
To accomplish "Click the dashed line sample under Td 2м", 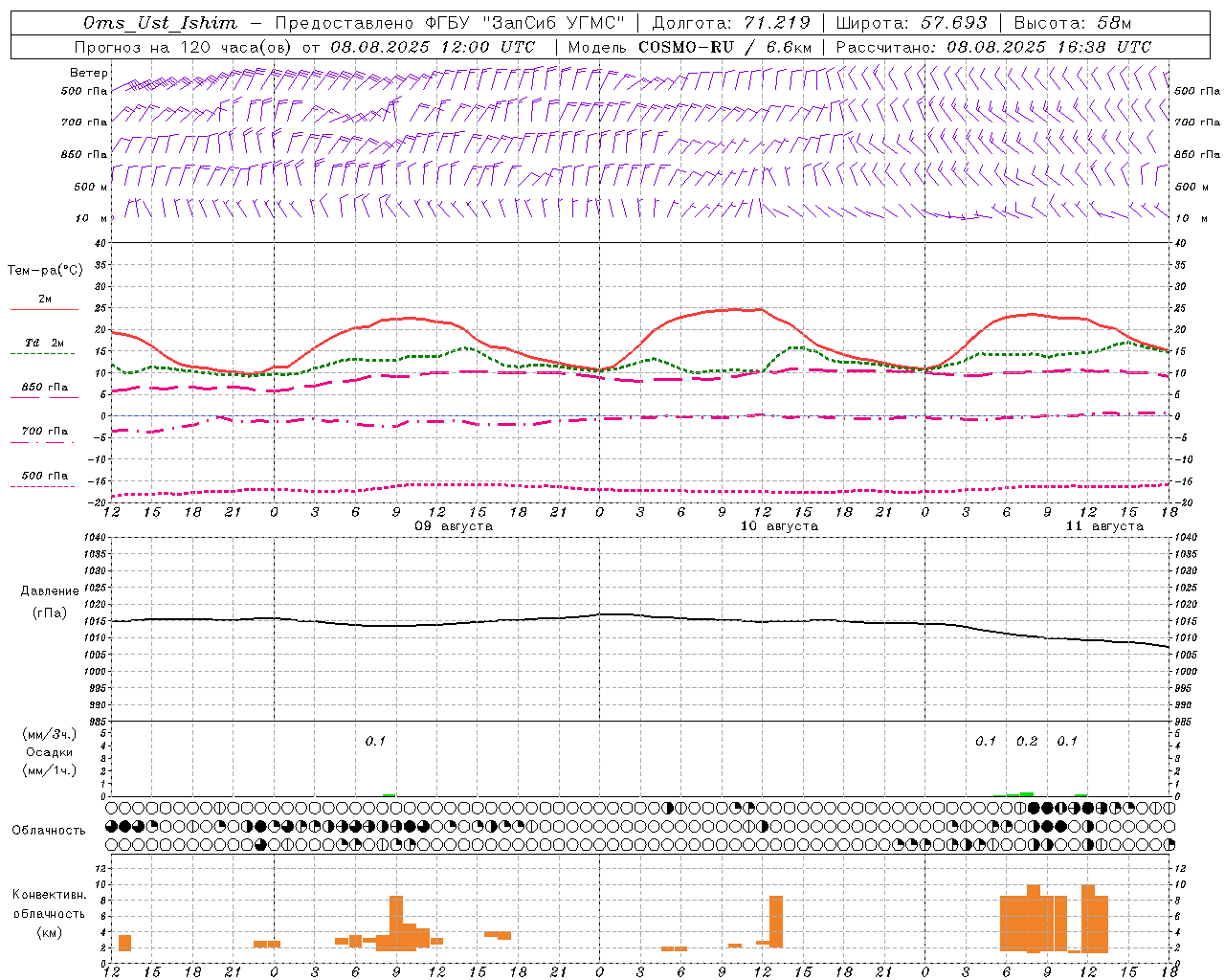I will coord(42,354).
